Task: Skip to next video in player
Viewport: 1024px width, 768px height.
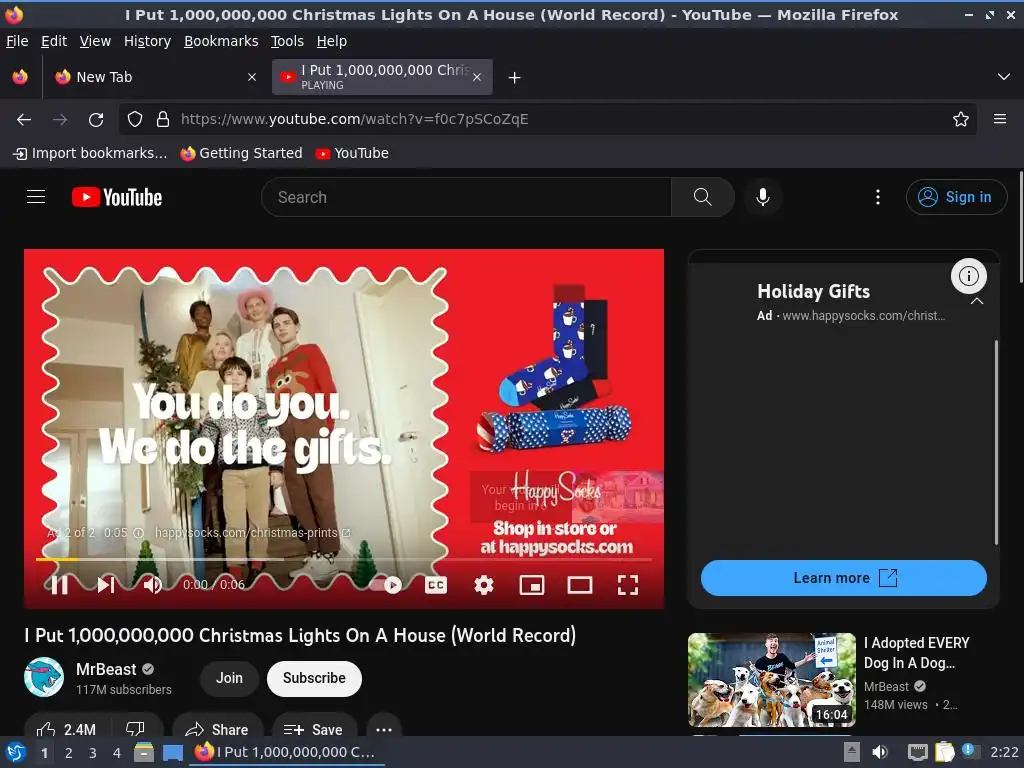Action: [x=106, y=584]
